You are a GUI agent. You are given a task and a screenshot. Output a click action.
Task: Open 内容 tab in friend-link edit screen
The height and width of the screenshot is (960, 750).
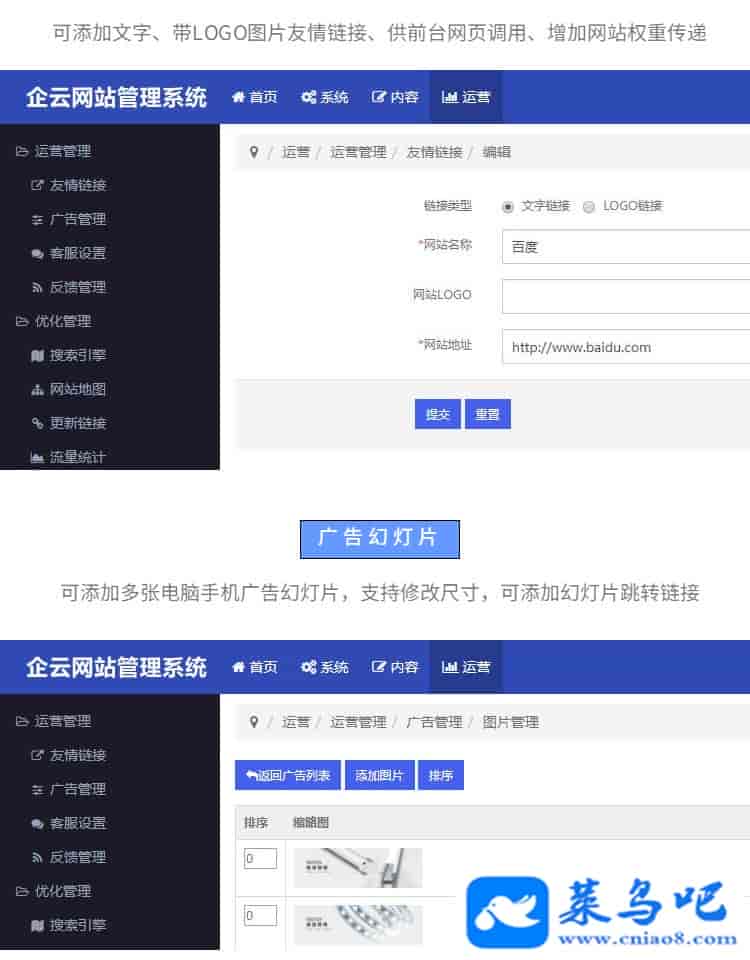[x=395, y=97]
